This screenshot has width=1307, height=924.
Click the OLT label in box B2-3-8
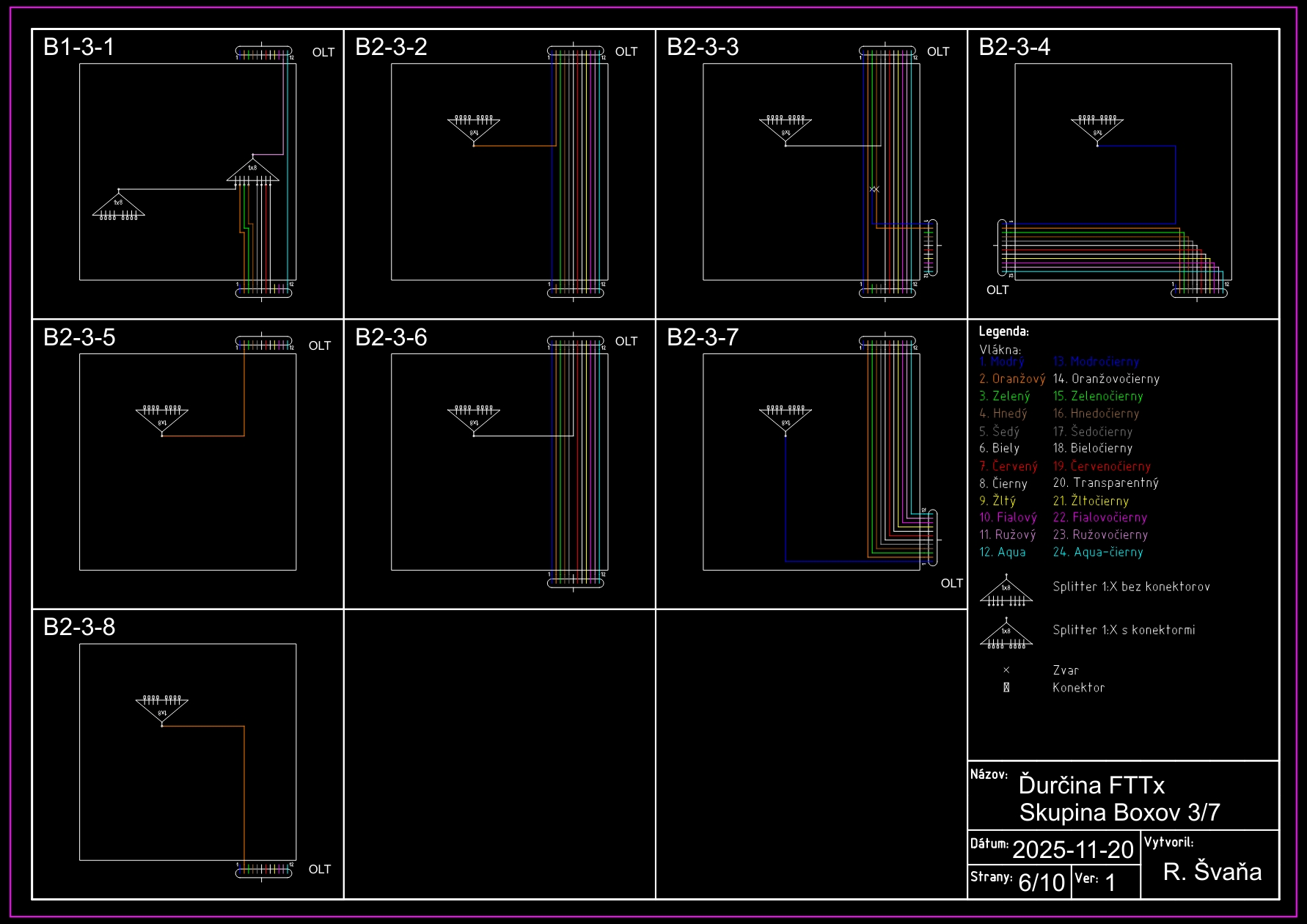(x=320, y=869)
